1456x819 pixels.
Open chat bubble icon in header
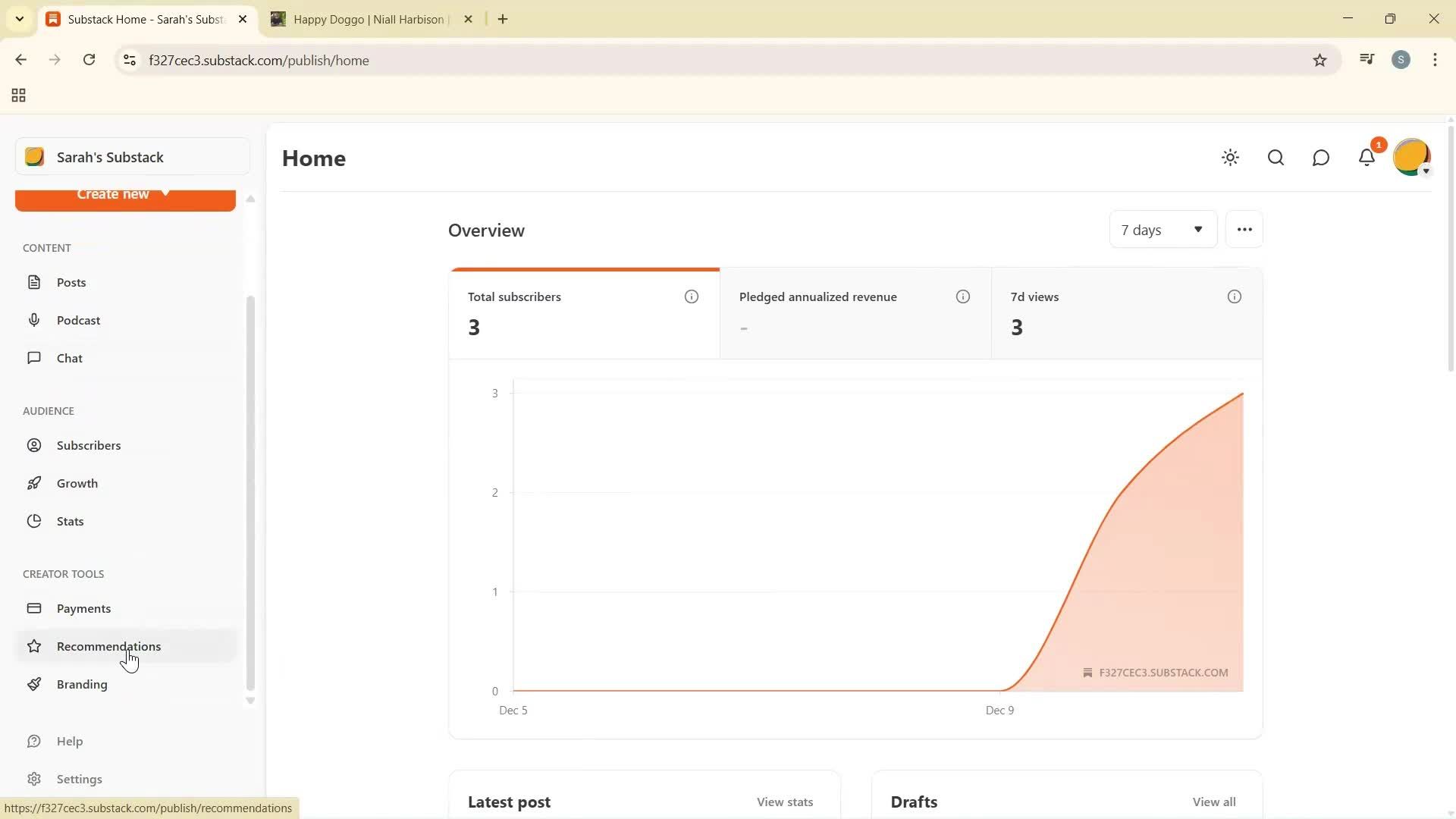pos(1320,158)
